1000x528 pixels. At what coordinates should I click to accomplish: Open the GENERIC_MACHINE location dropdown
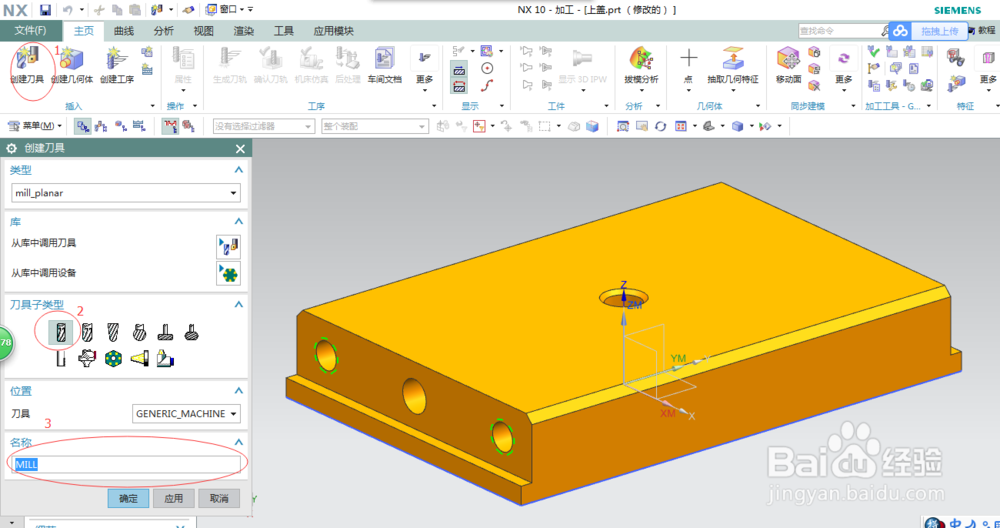[186, 414]
